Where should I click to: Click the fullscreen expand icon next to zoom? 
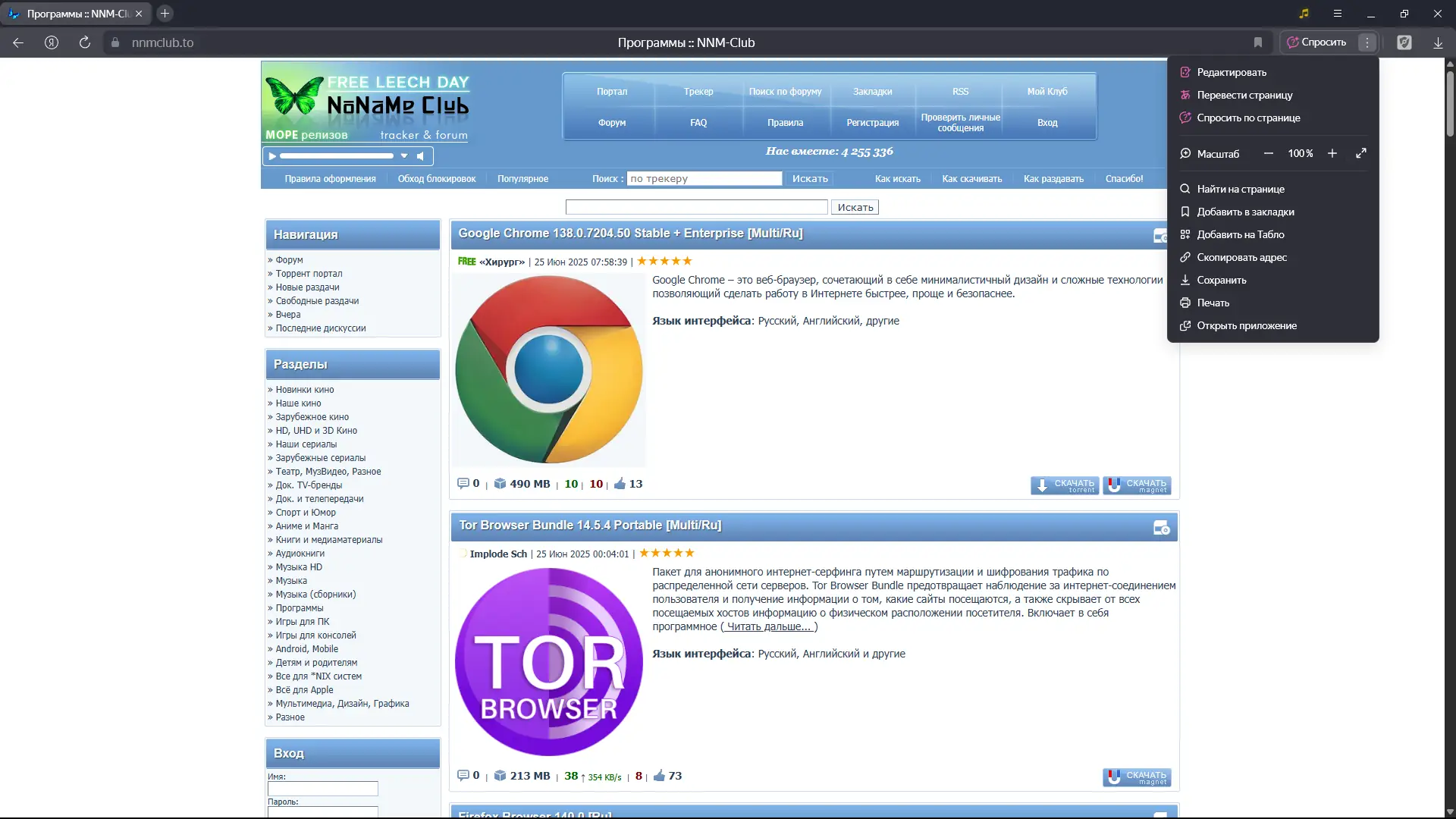click(1361, 153)
